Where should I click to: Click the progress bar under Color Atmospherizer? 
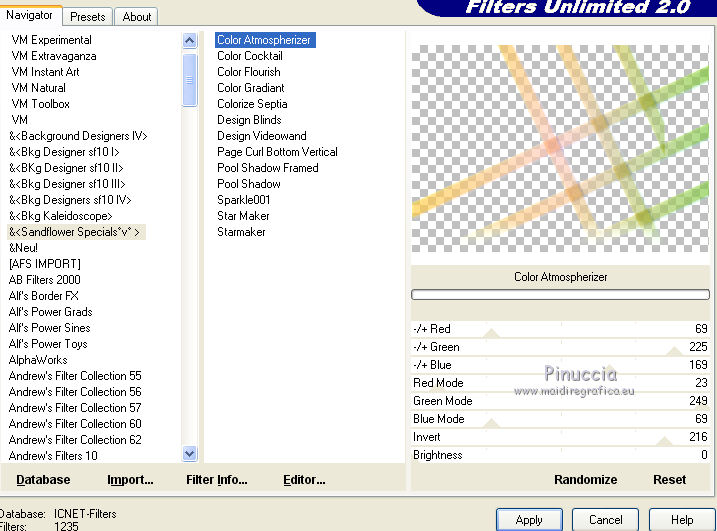(x=561, y=295)
